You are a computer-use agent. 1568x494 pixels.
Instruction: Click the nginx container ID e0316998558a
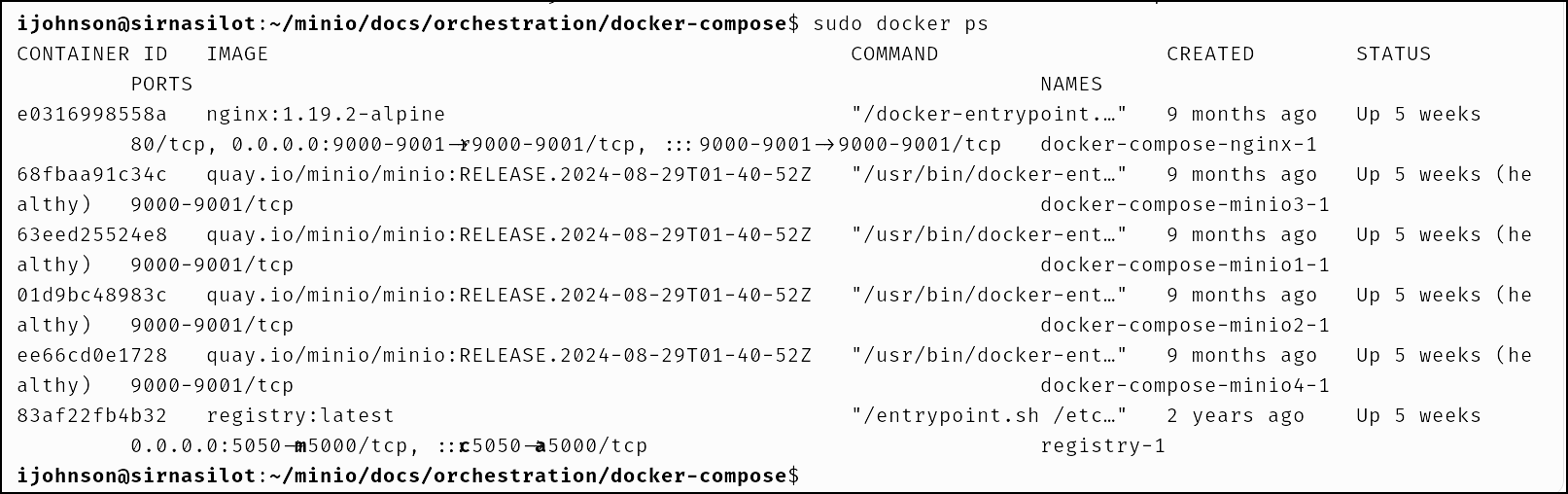tap(91, 115)
